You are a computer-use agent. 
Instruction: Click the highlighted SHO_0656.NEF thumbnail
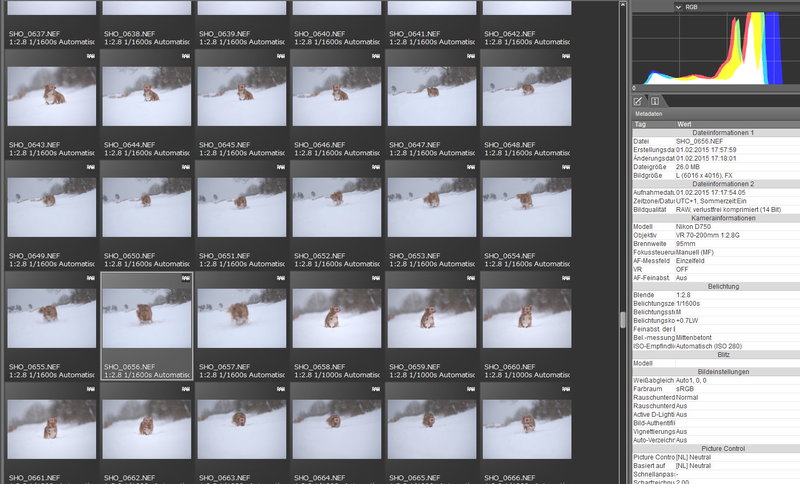click(147, 318)
